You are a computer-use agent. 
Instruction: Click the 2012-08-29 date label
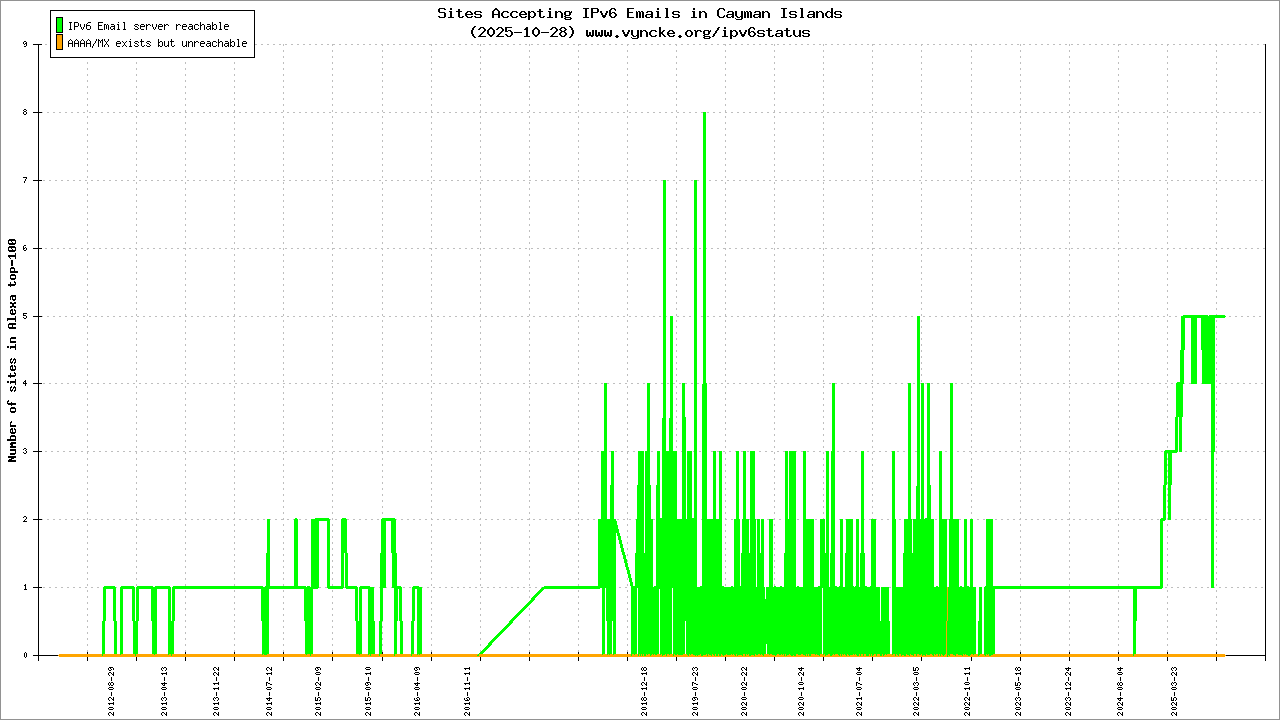point(112,687)
